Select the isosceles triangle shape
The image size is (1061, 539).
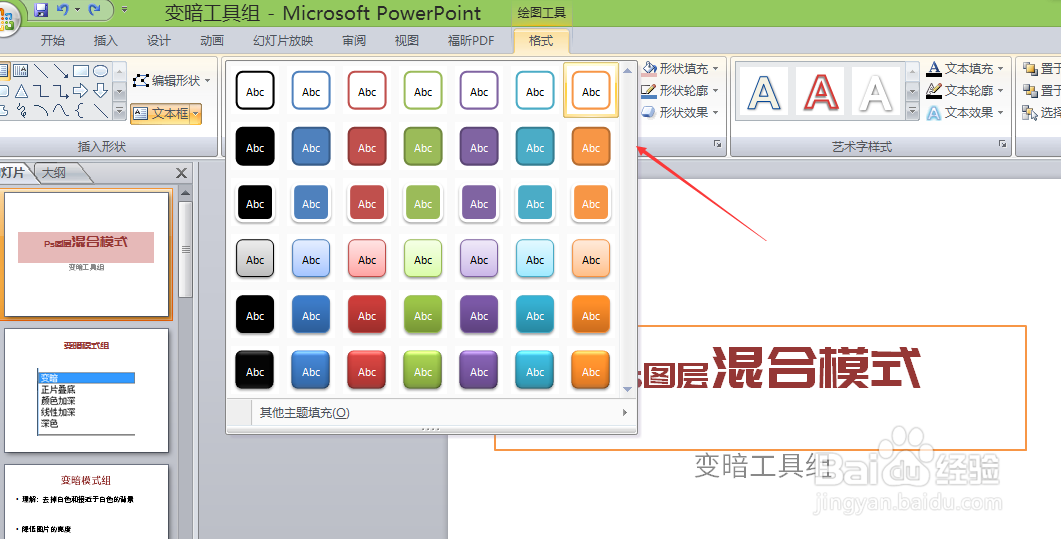[x=21, y=91]
